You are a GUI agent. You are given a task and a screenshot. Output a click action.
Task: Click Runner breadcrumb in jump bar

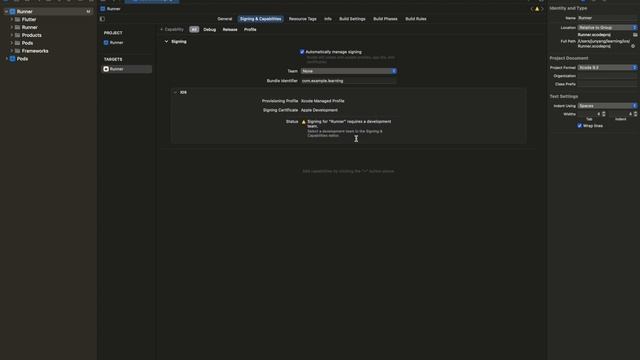pos(110,9)
